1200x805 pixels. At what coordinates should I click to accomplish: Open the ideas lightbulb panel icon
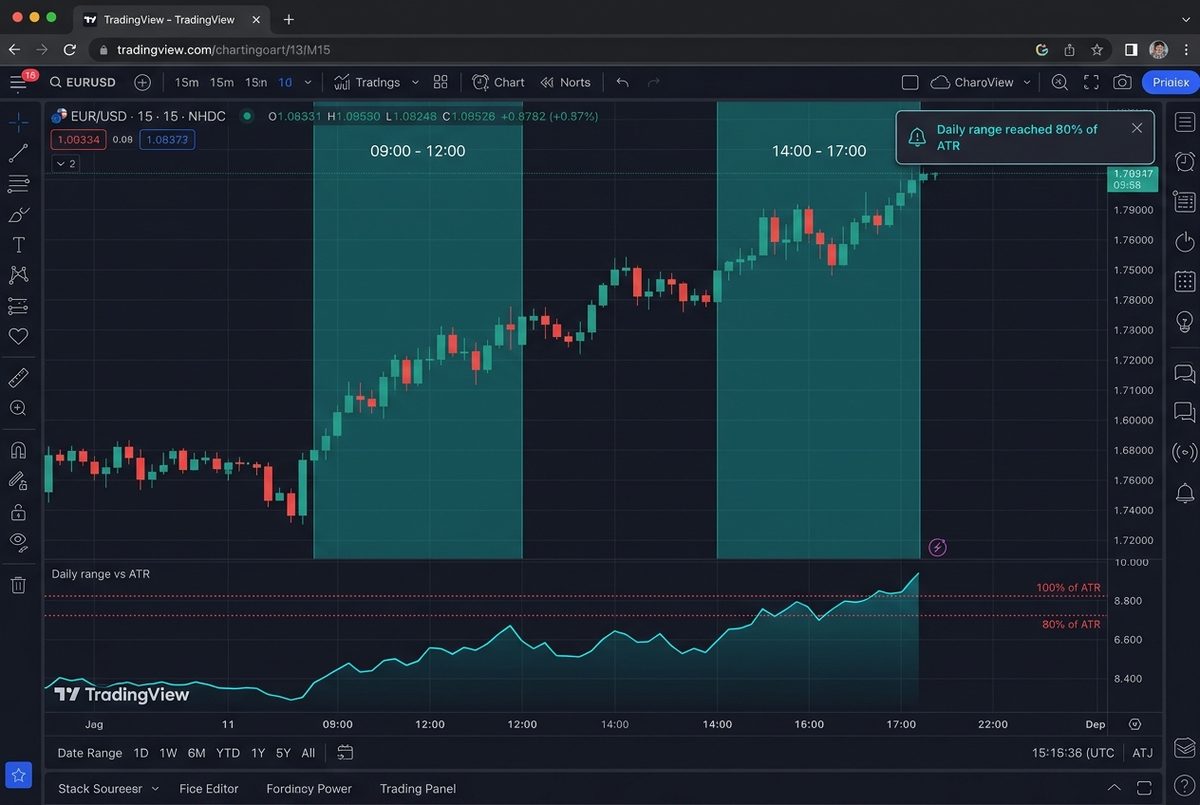(x=1185, y=322)
